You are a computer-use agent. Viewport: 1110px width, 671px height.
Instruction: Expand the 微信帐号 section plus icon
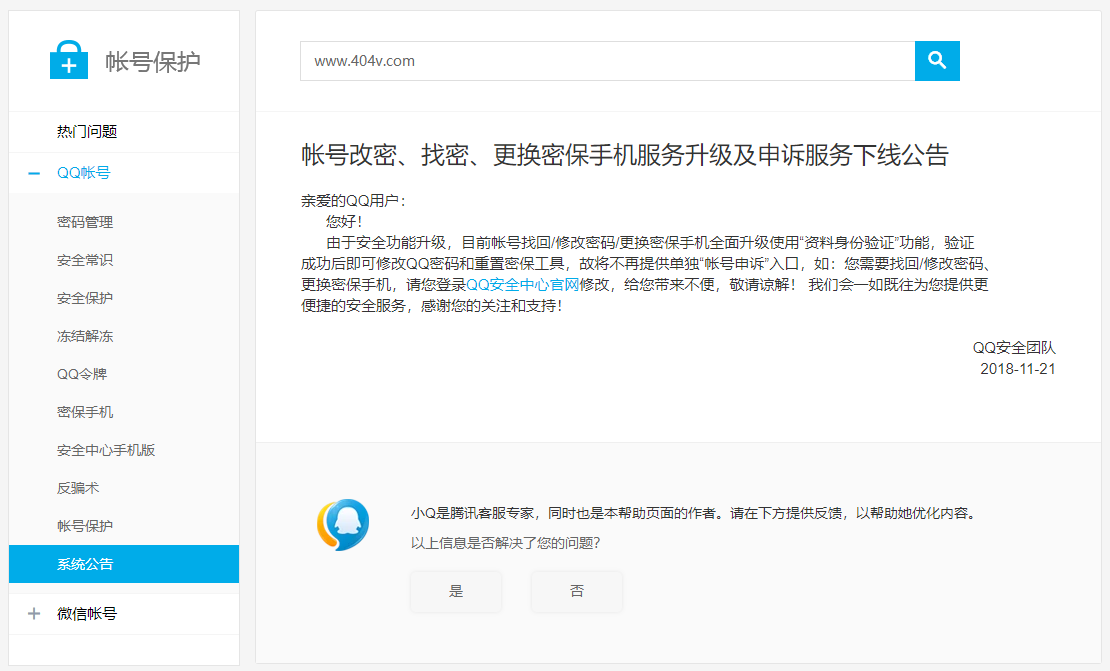click(x=34, y=614)
